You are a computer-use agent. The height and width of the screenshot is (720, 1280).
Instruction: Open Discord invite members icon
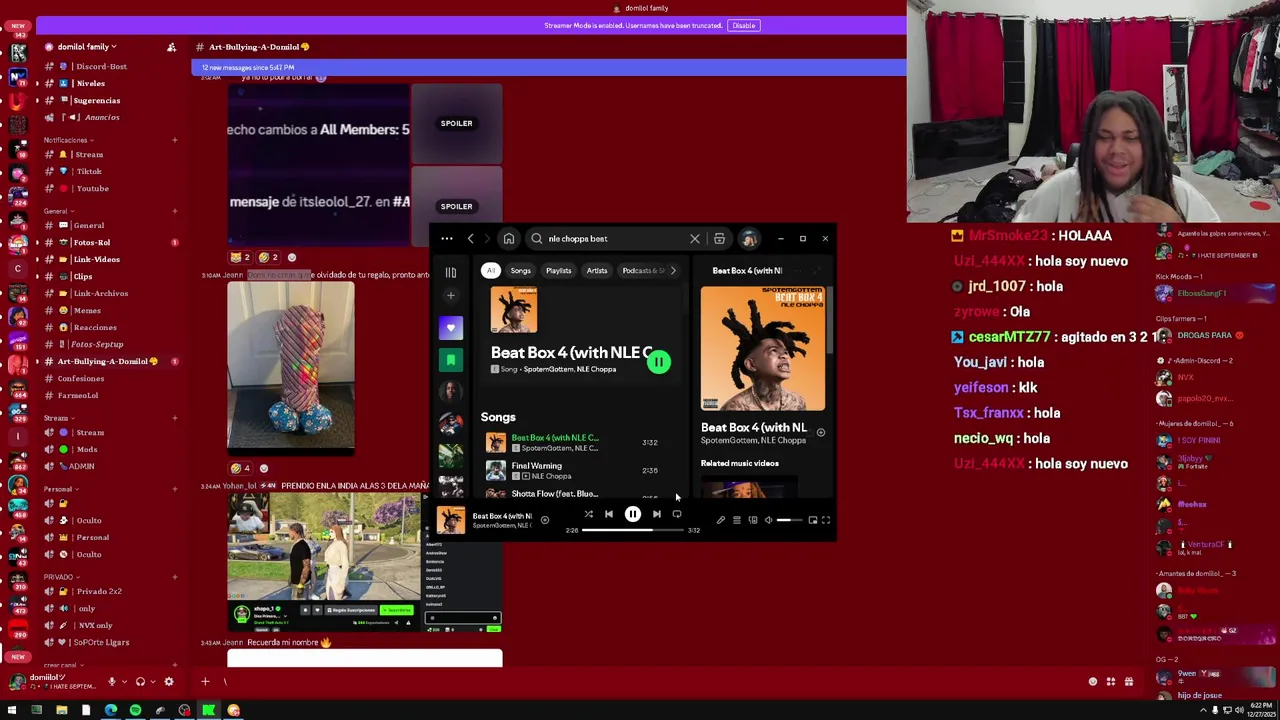pos(171,47)
